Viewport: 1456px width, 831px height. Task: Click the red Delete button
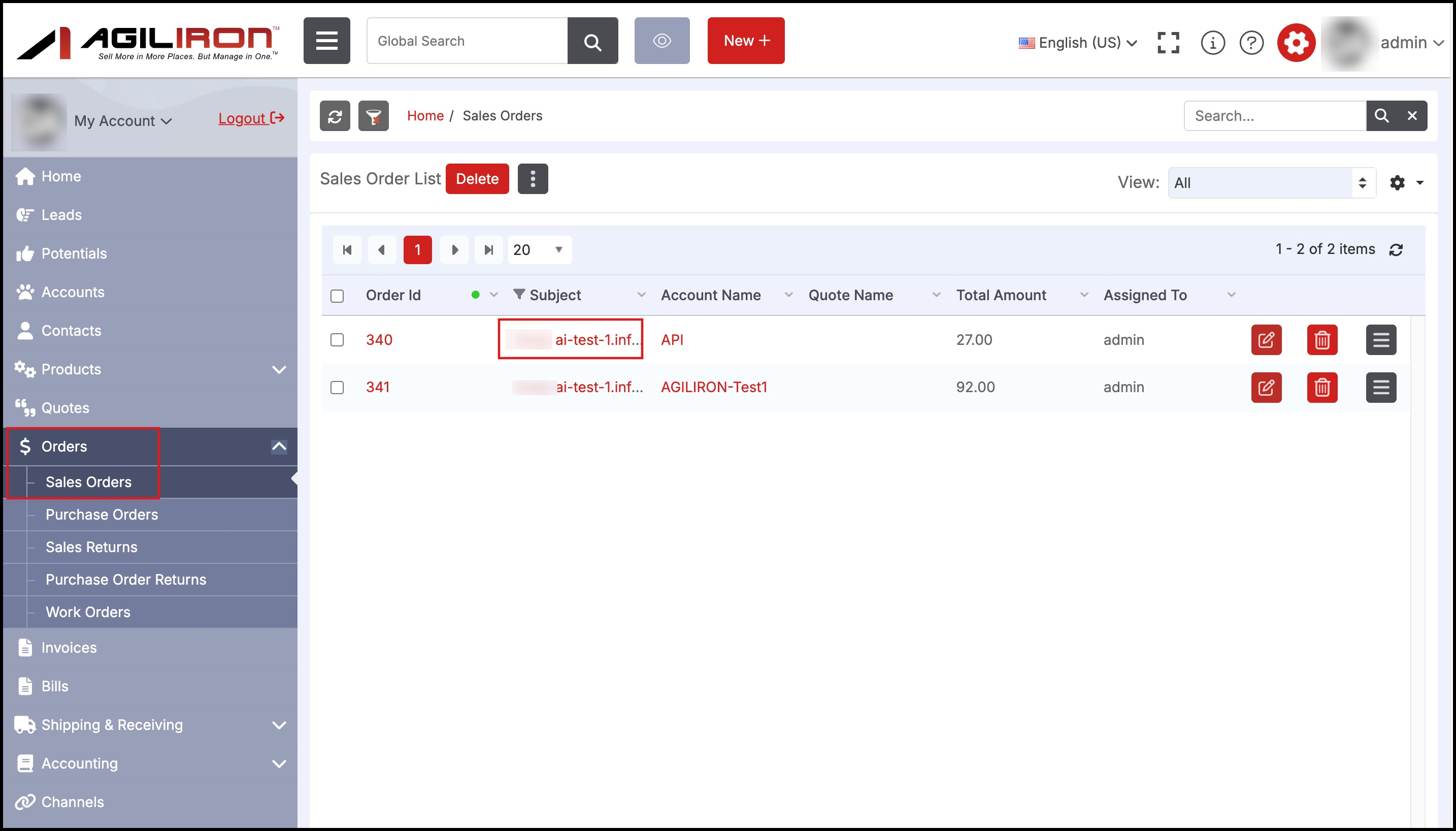(477, 179)
